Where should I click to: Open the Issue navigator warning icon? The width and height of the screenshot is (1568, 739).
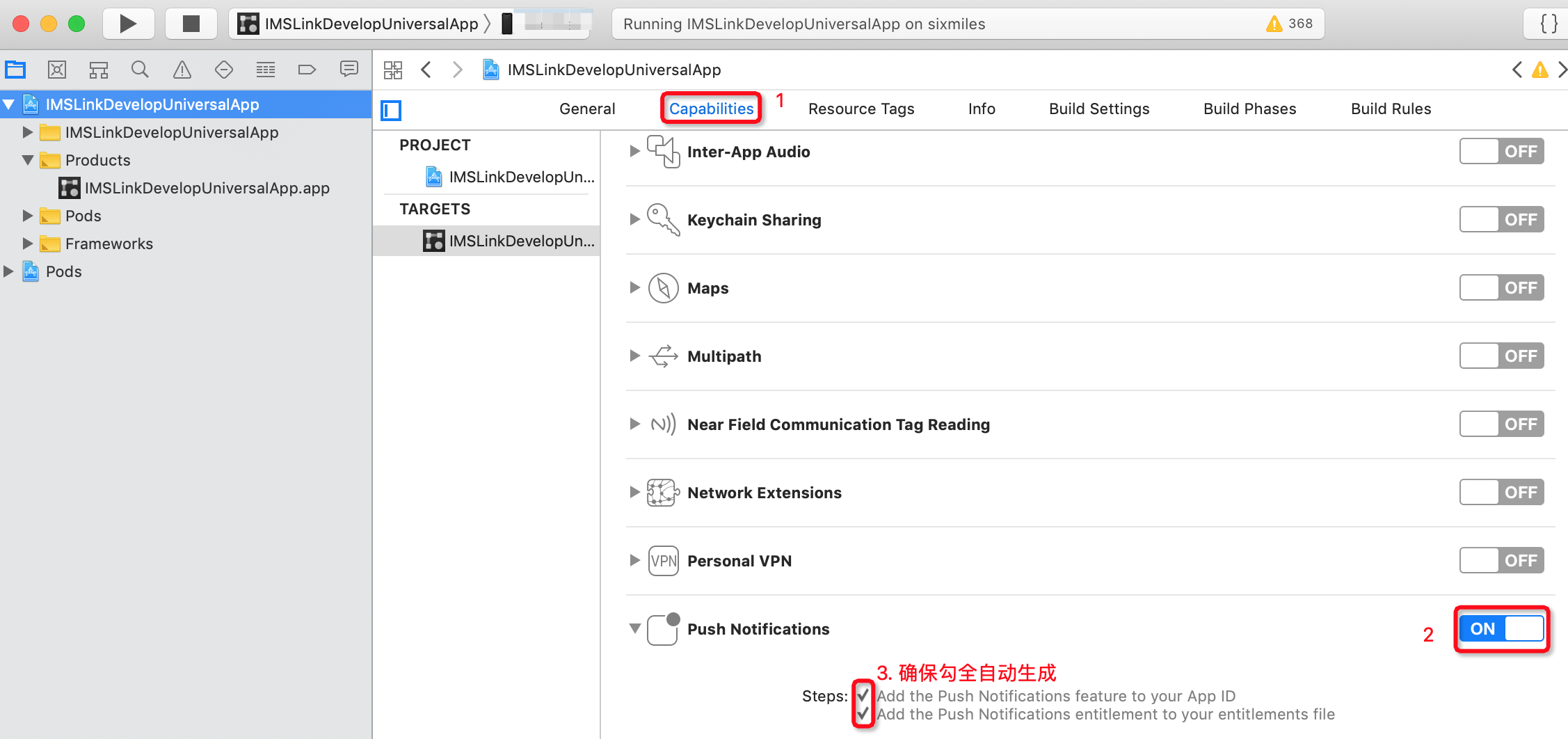182,70
